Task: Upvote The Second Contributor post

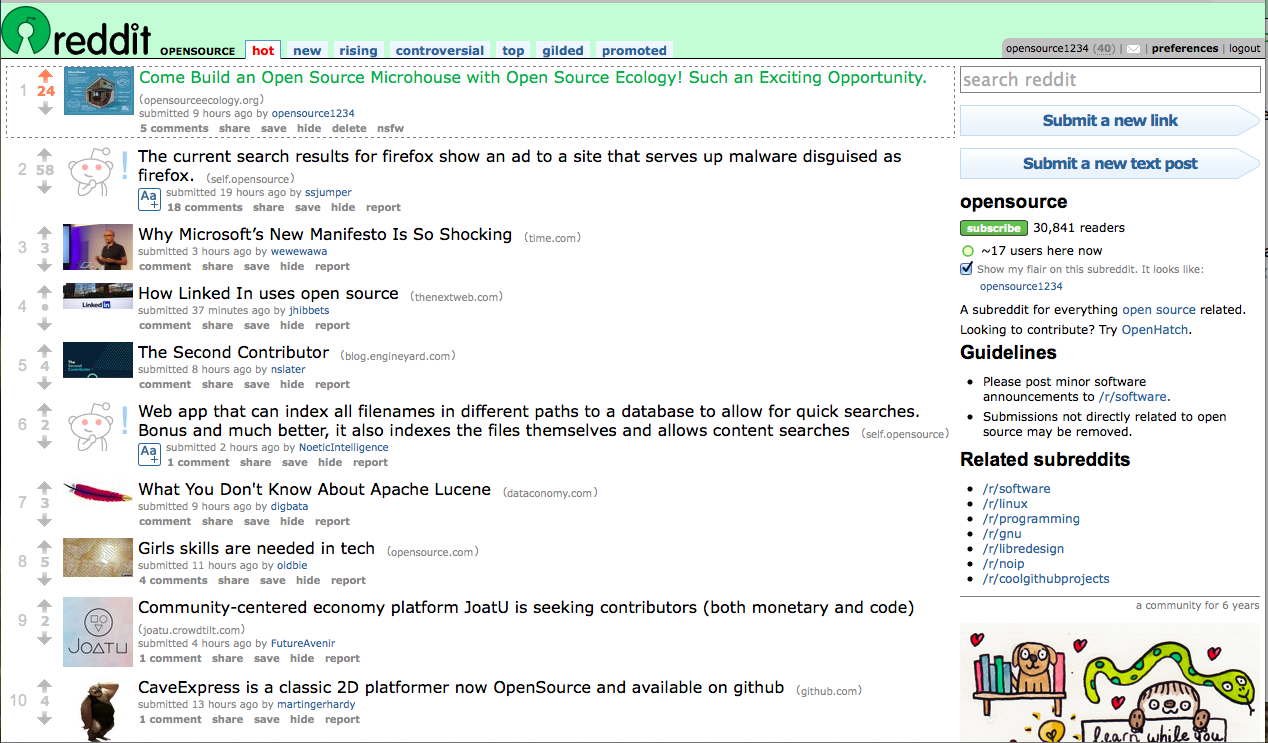Action: (x=45, y=350)
